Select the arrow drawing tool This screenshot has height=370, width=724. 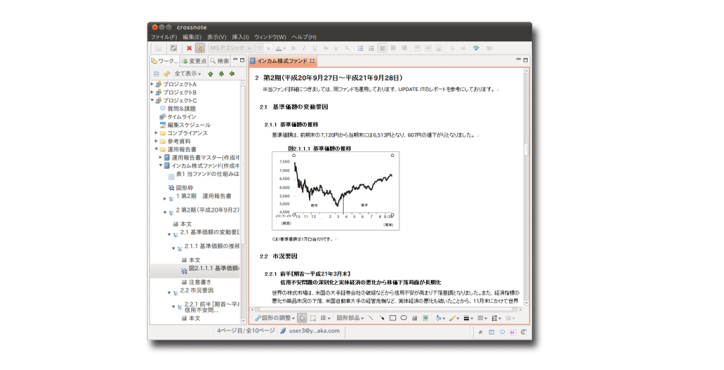coord(382,318)
